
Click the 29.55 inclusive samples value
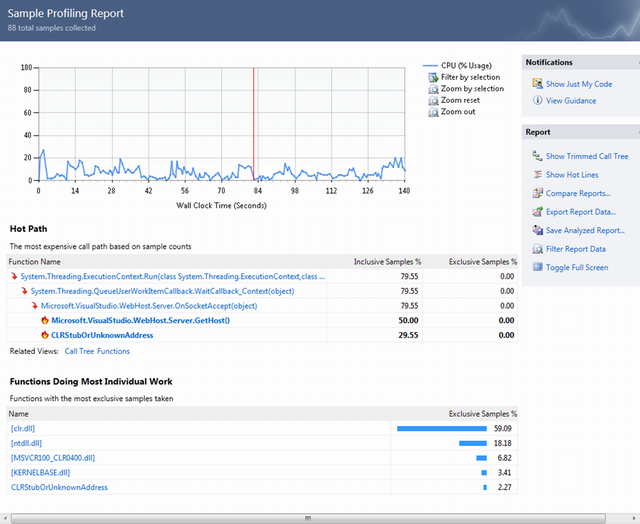[x=408, y=335]
